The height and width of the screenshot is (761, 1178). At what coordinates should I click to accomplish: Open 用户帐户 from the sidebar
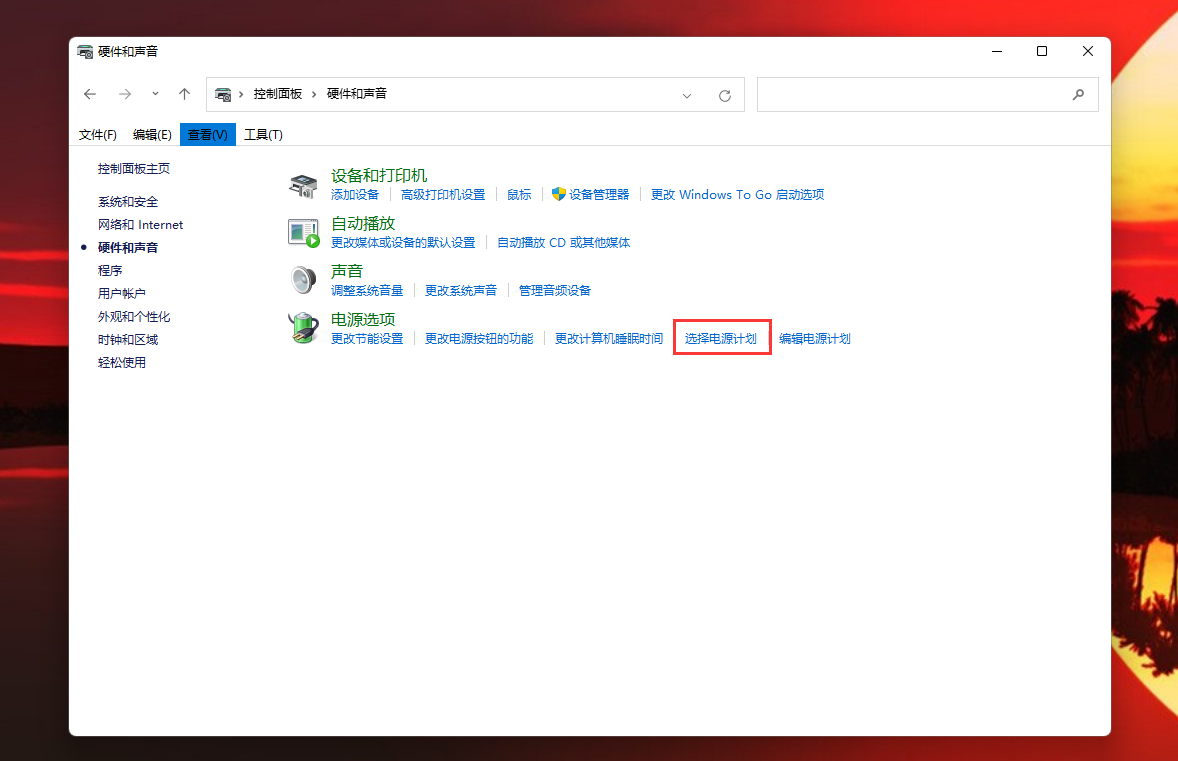click(122, 293)
